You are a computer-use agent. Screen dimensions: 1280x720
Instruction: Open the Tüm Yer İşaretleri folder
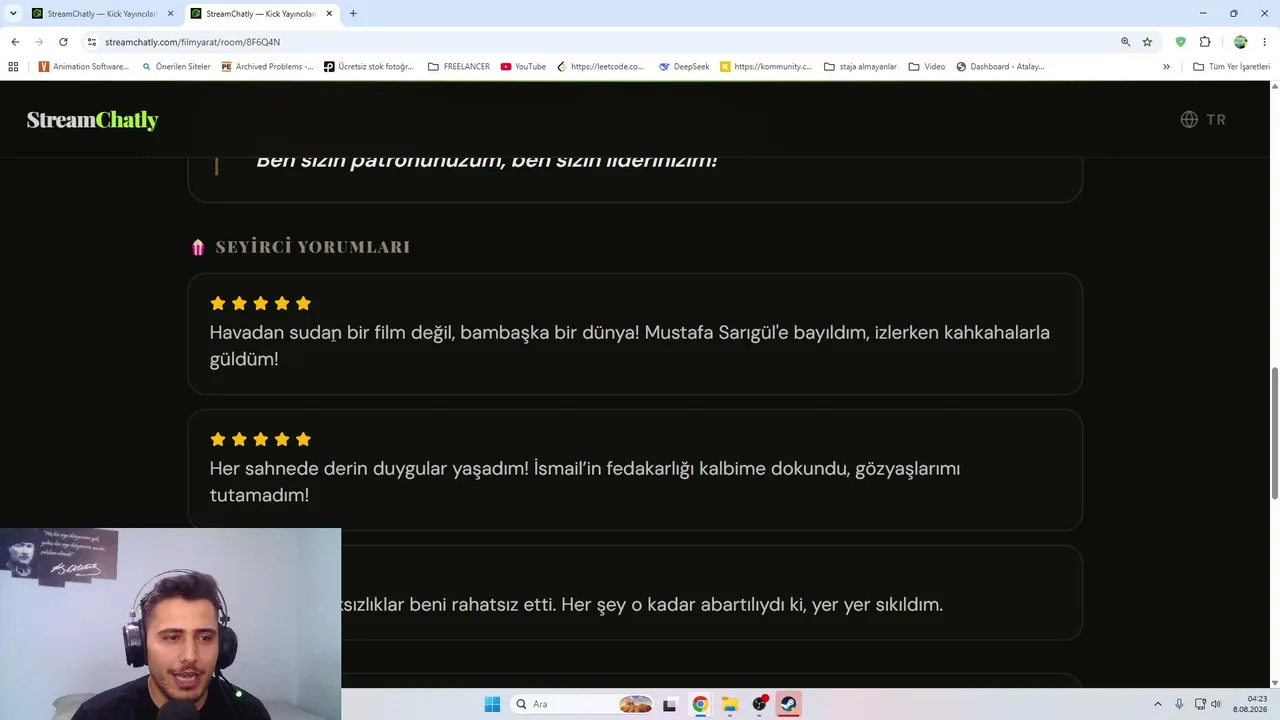point(1231,67)
